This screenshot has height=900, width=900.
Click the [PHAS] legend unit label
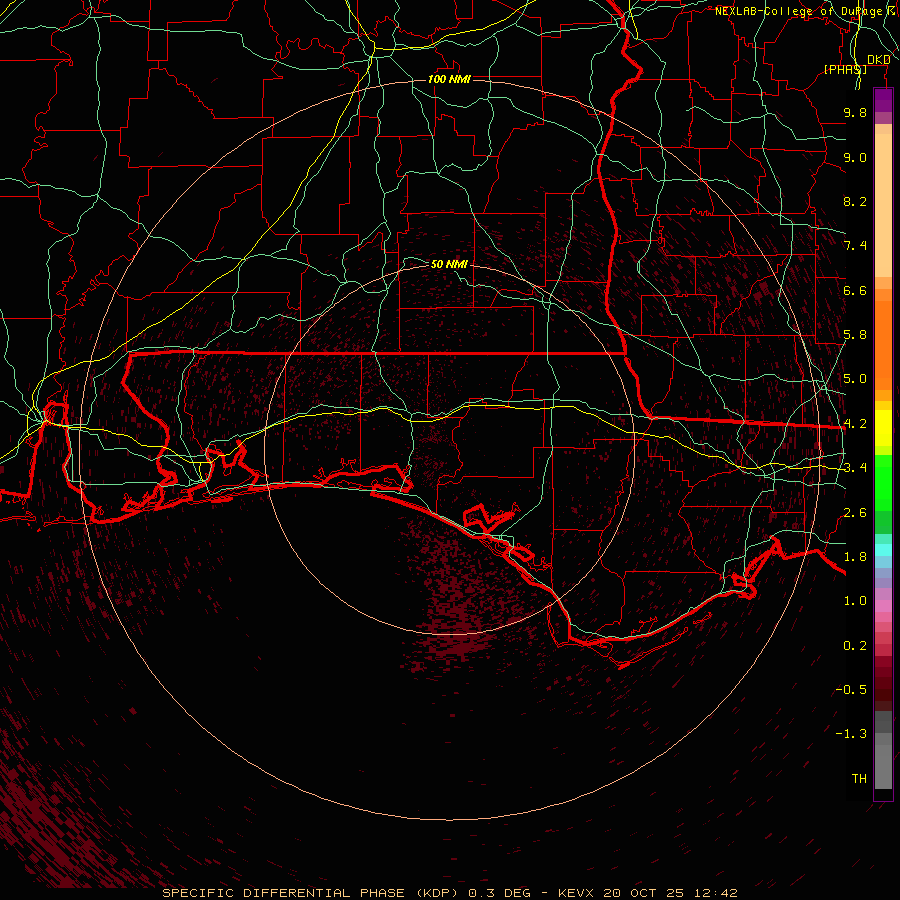(x=845, y=70)
